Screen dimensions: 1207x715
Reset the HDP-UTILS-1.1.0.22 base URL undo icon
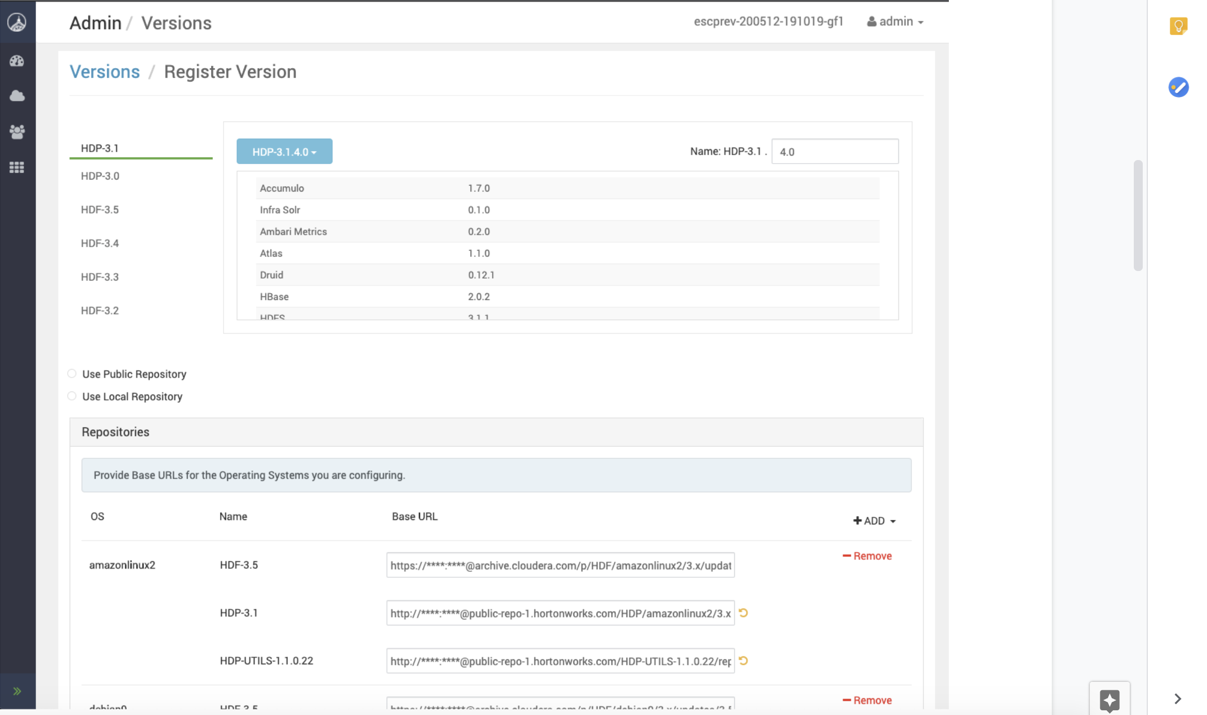coord(743,661)
